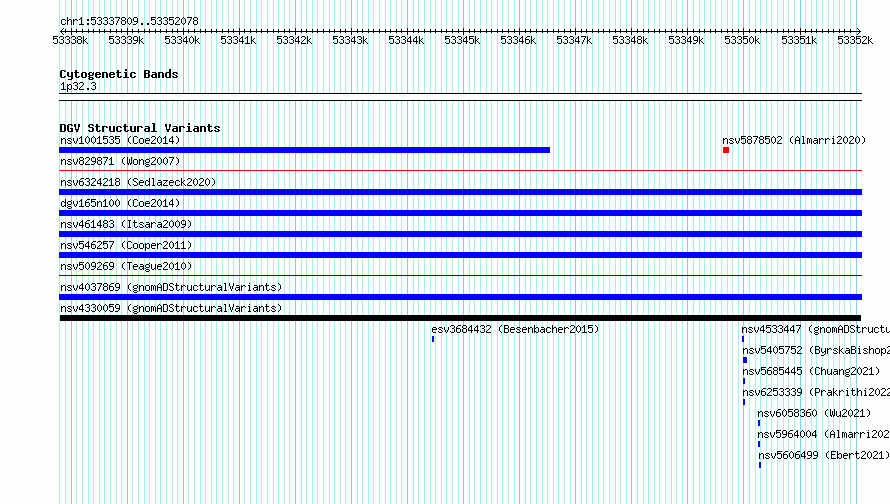Open nsv6324218 (Sedlazeck2020) variant
The image size is (890, 504).
pos(138,182)
